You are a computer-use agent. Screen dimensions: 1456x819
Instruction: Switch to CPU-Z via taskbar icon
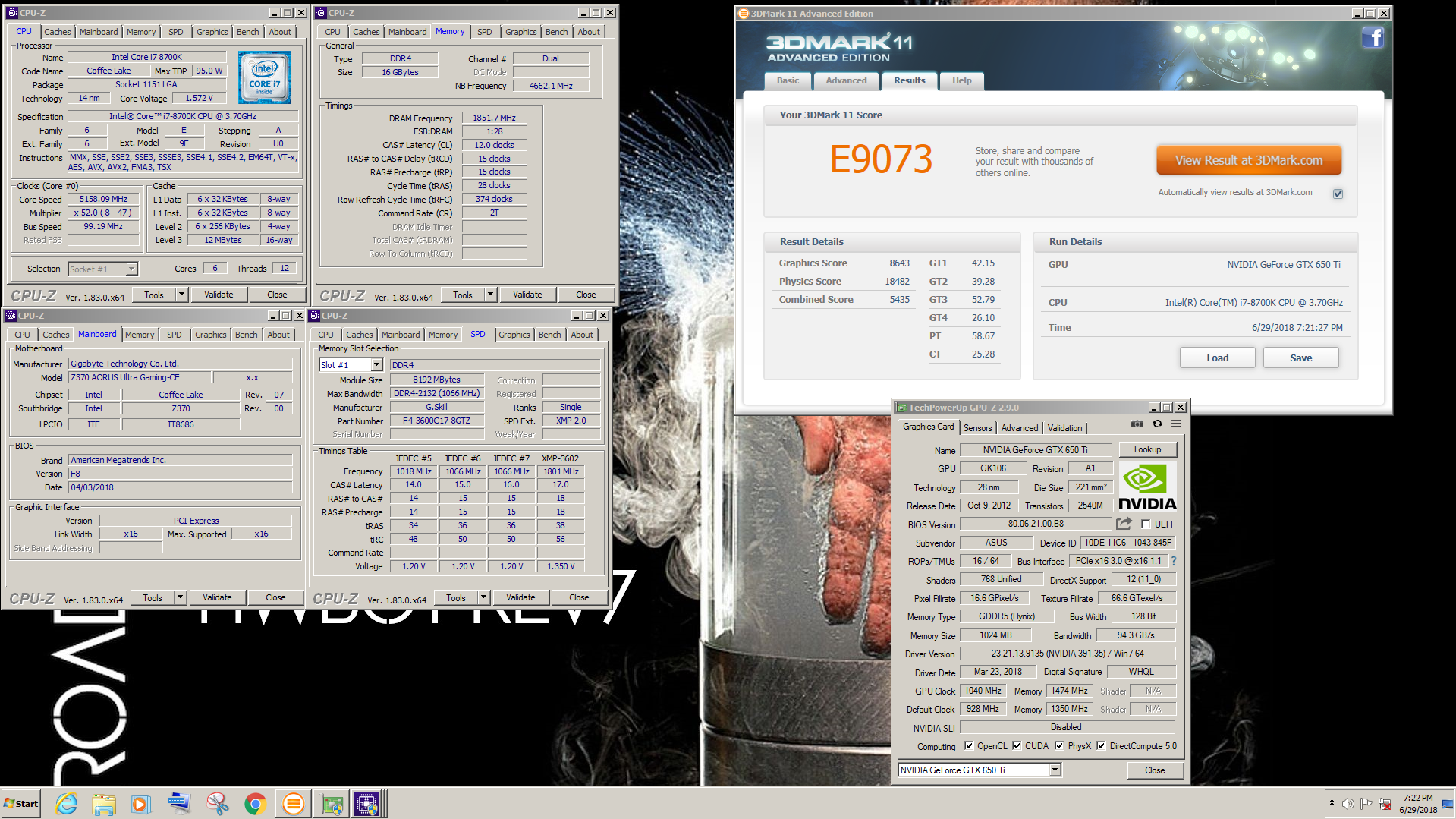[367, 804]
